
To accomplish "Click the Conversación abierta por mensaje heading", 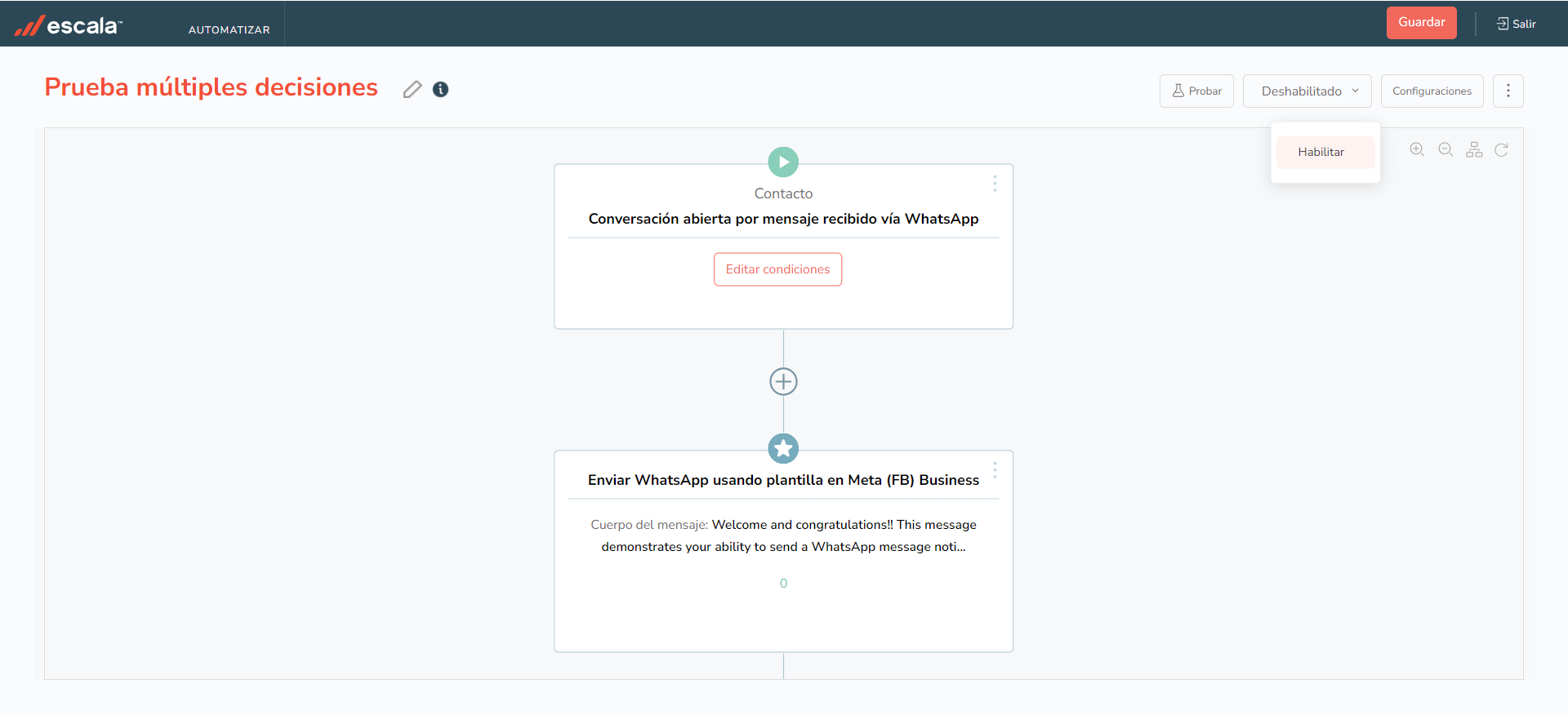I will pyautogui.click(x=783, y=219).
